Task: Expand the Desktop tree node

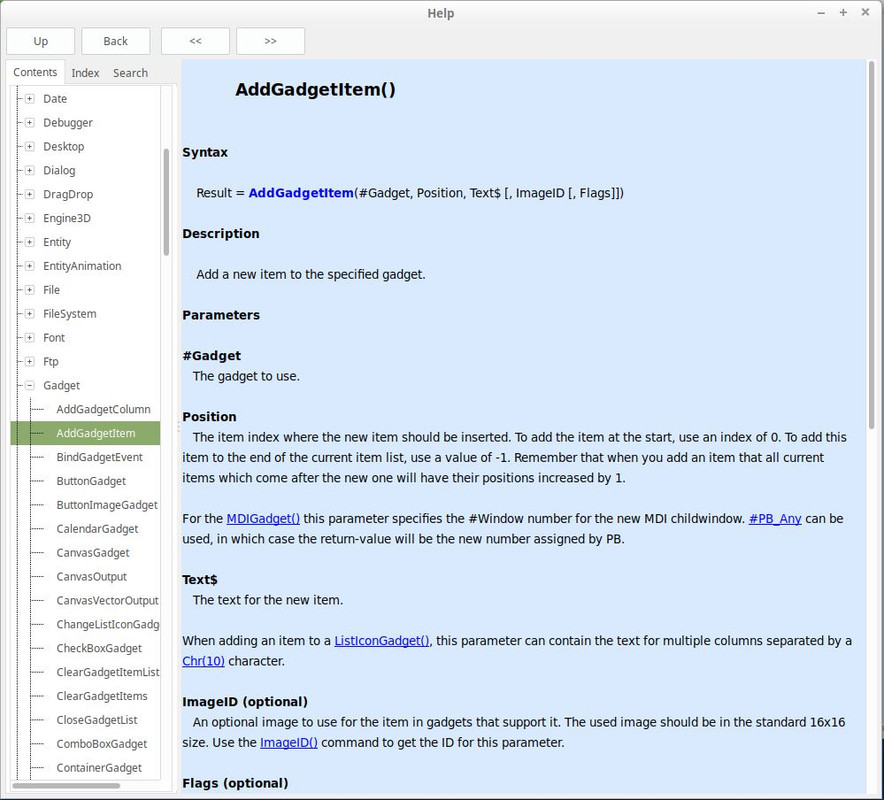Action: tap(30, 147)
